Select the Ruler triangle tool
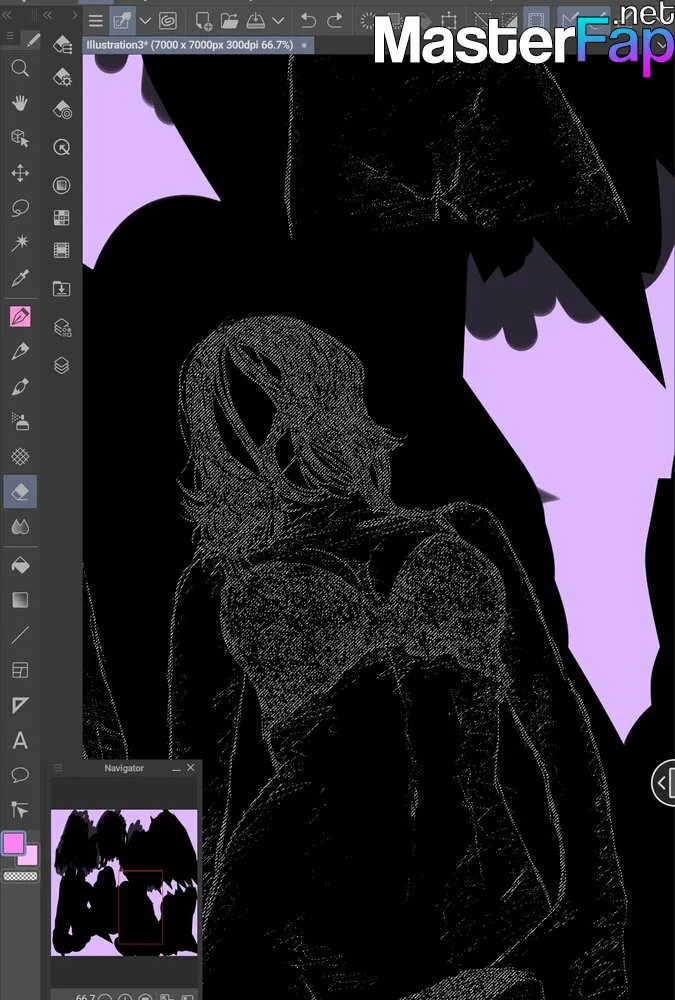675x1000 pixels. [x=20, y=705]
